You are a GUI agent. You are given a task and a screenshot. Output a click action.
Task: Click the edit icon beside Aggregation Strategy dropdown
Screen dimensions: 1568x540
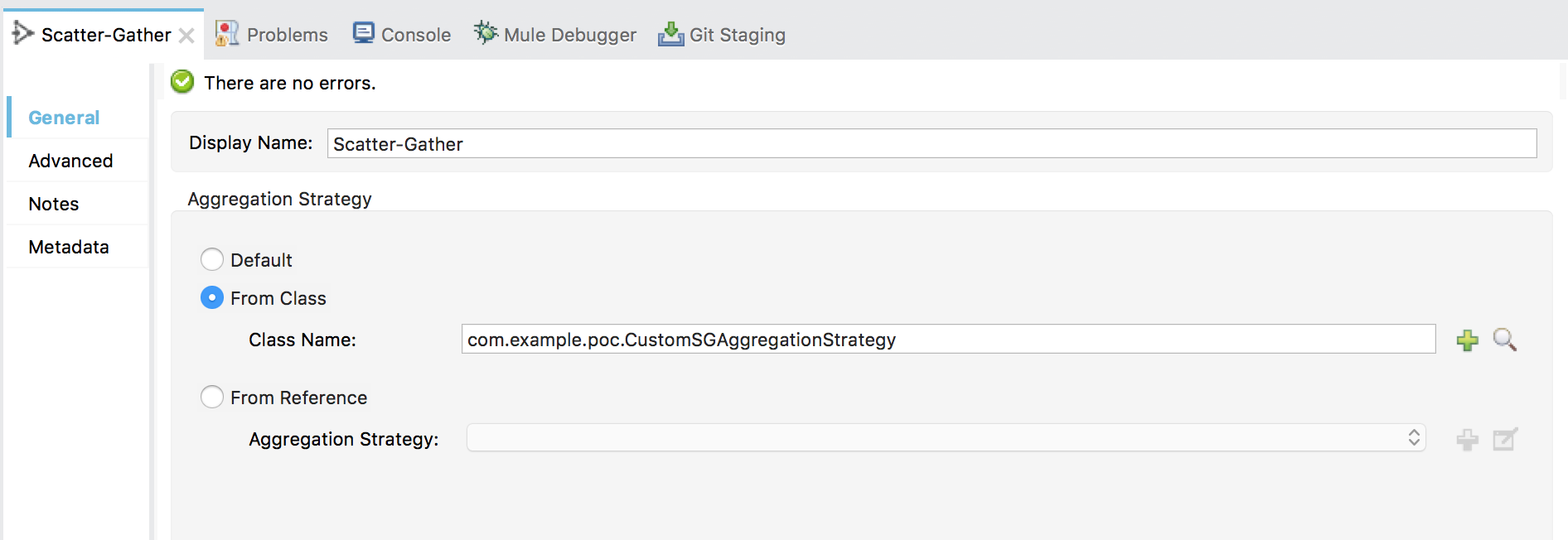pyautogui.click(x=1504, y=439)
